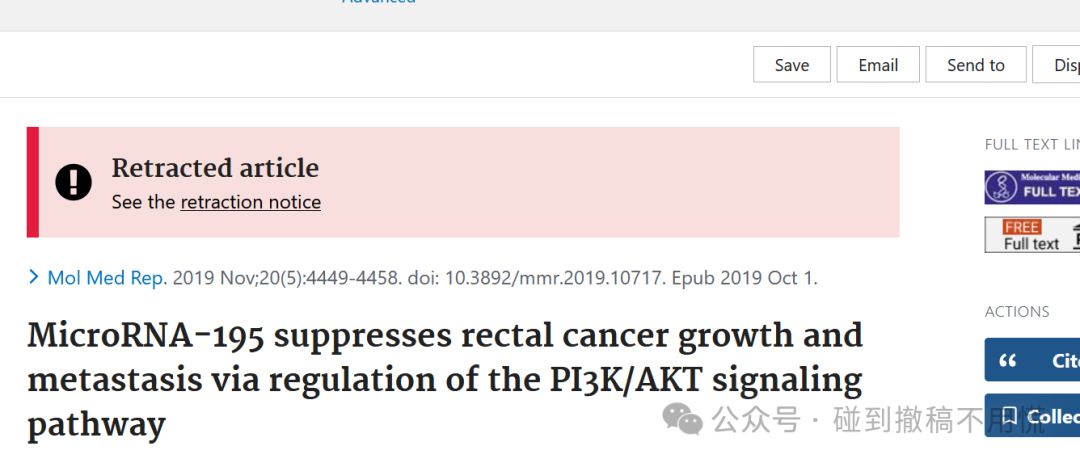Image resolution: width=1080 pixels, height=463 pixels.
Task: Open the partially visible Display options button
Action: (1056, 65)
